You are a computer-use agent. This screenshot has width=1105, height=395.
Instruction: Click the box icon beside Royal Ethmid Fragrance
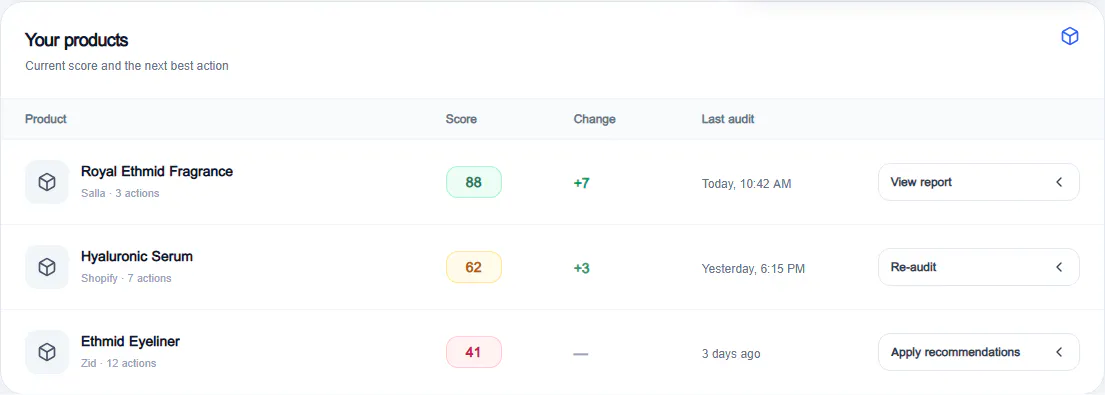(47, 182)
